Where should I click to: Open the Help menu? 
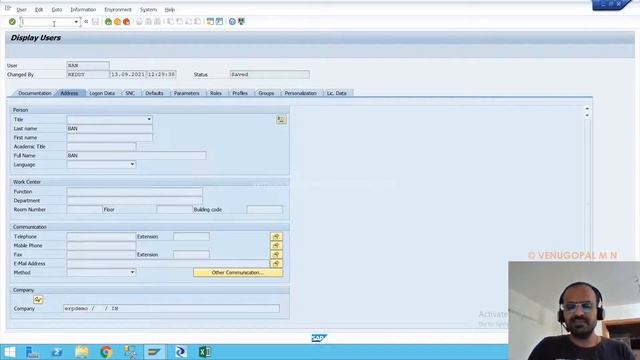(170, 9)
